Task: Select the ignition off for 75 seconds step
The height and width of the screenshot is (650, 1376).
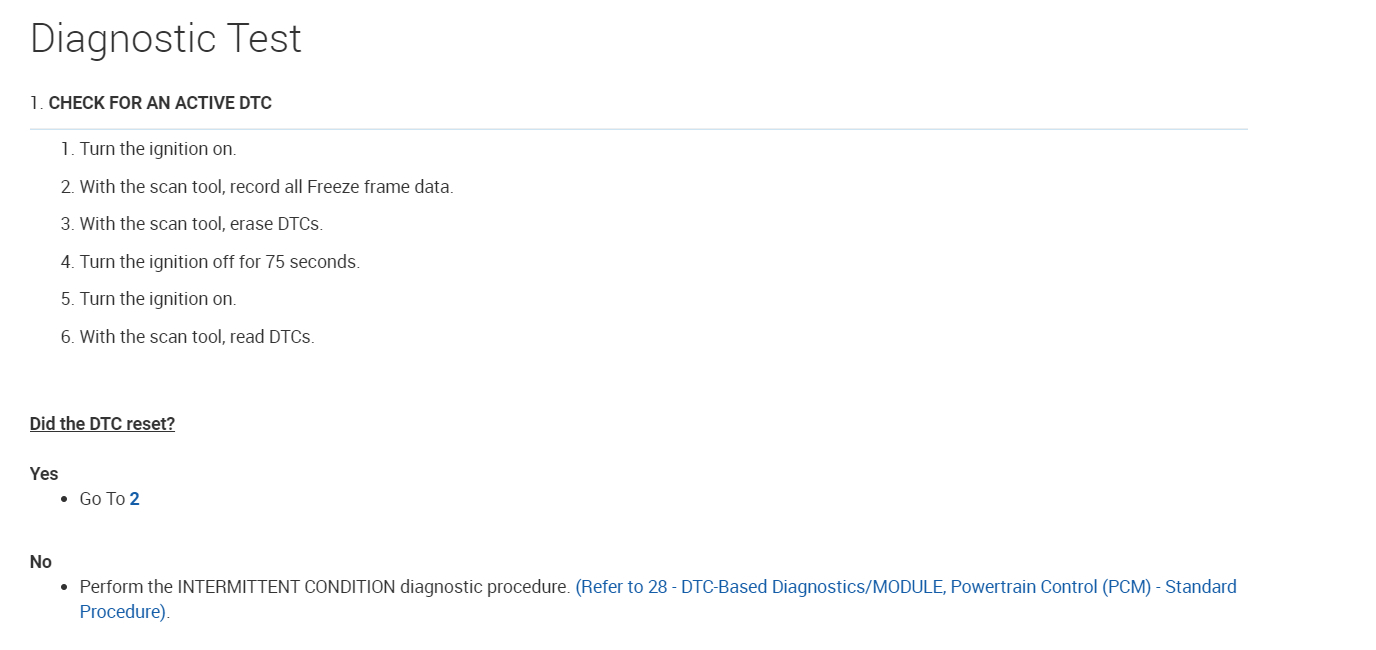Action: click(x=219, y=262)
